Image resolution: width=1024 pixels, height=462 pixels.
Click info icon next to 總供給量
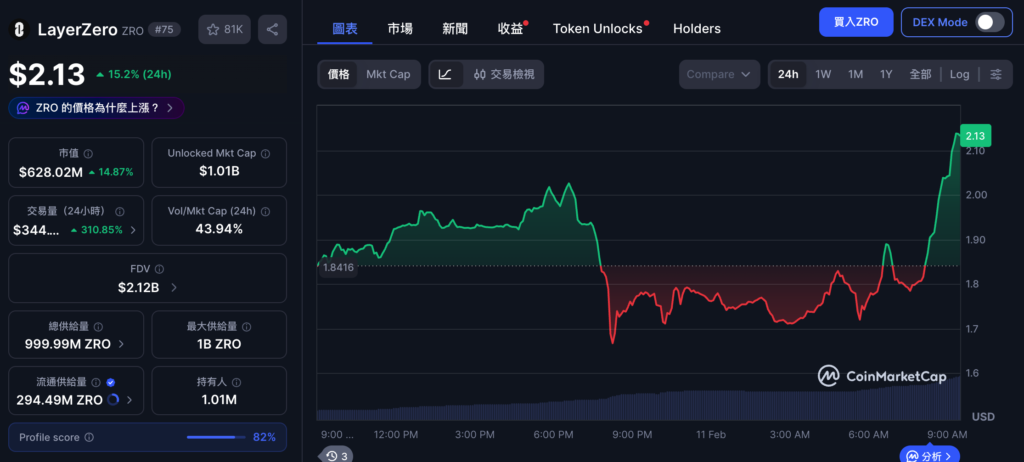coord(98,327)
